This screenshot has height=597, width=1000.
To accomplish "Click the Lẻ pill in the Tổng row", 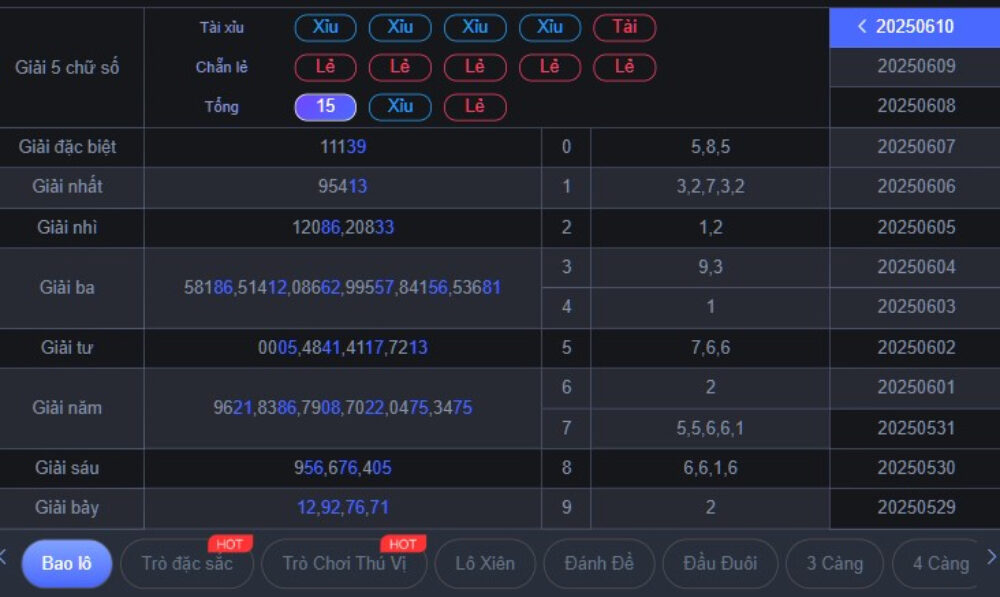I will coord(475,107).
